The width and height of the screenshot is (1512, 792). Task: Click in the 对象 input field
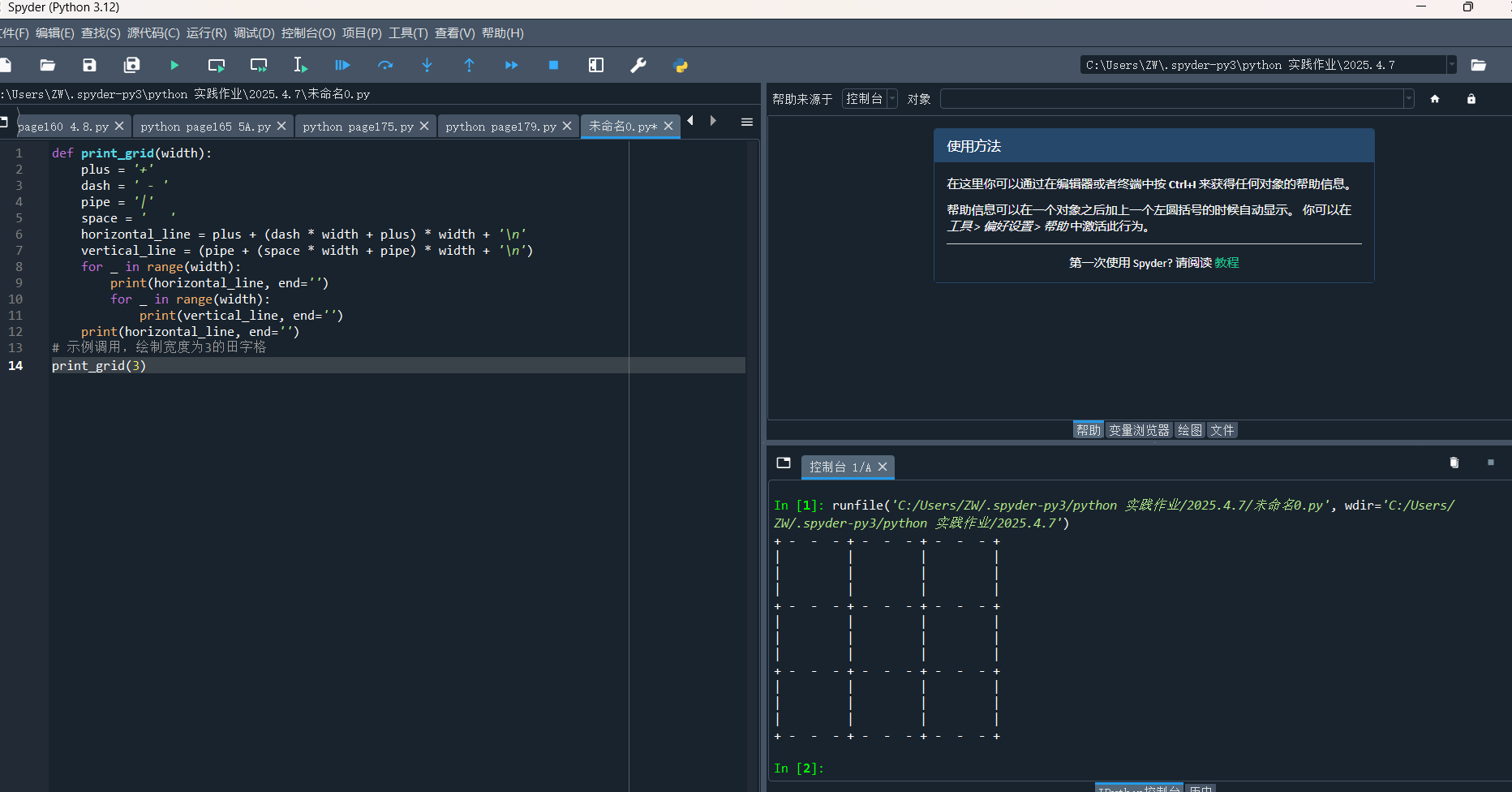coord(1172,99)
